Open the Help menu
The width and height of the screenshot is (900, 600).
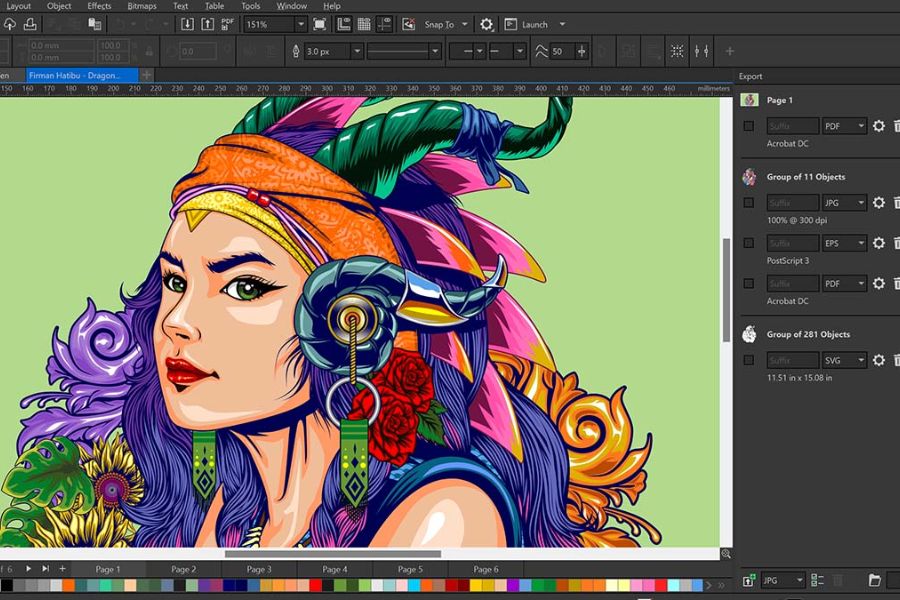pos(332,6)
